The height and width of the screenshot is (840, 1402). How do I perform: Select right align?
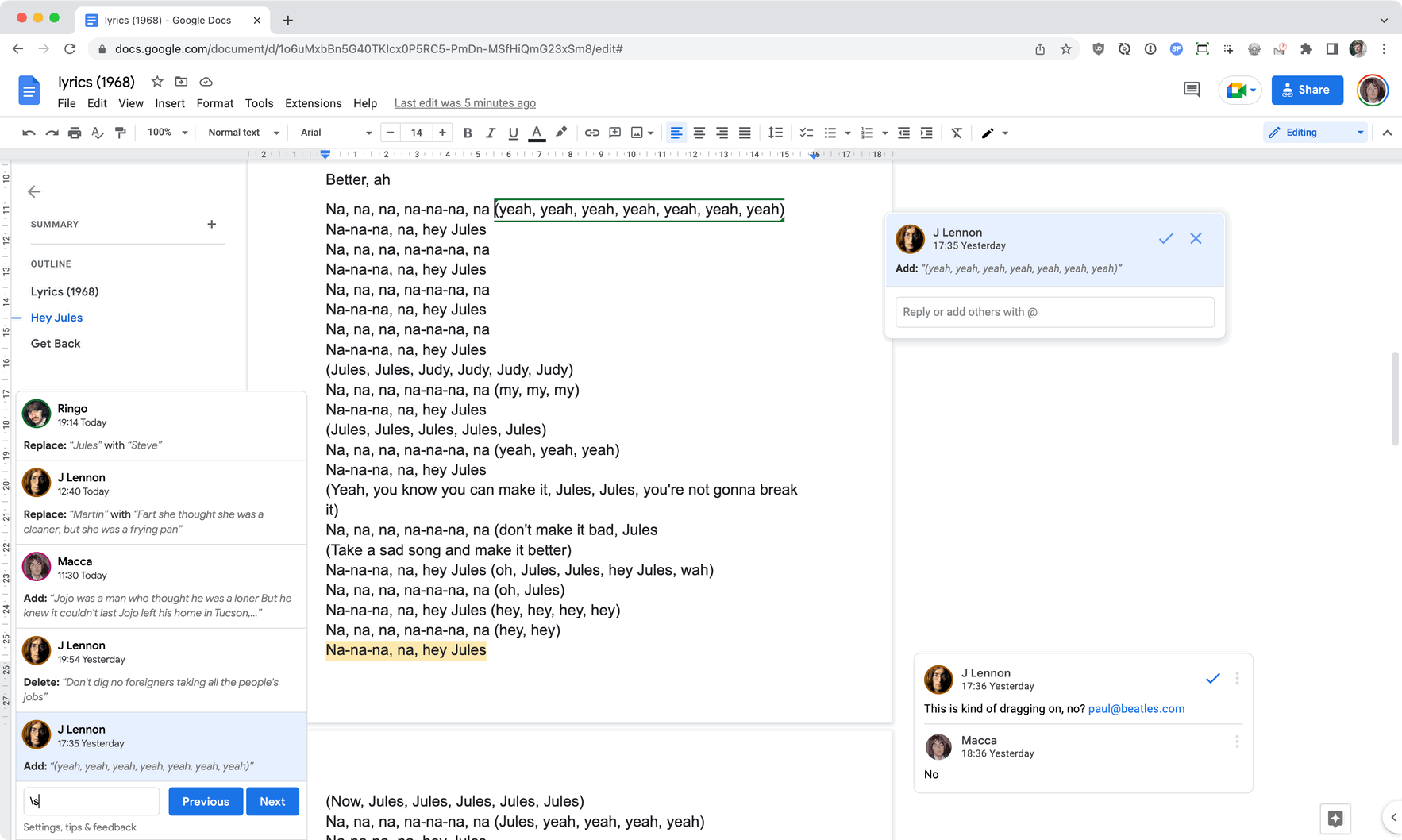(722, 133)
